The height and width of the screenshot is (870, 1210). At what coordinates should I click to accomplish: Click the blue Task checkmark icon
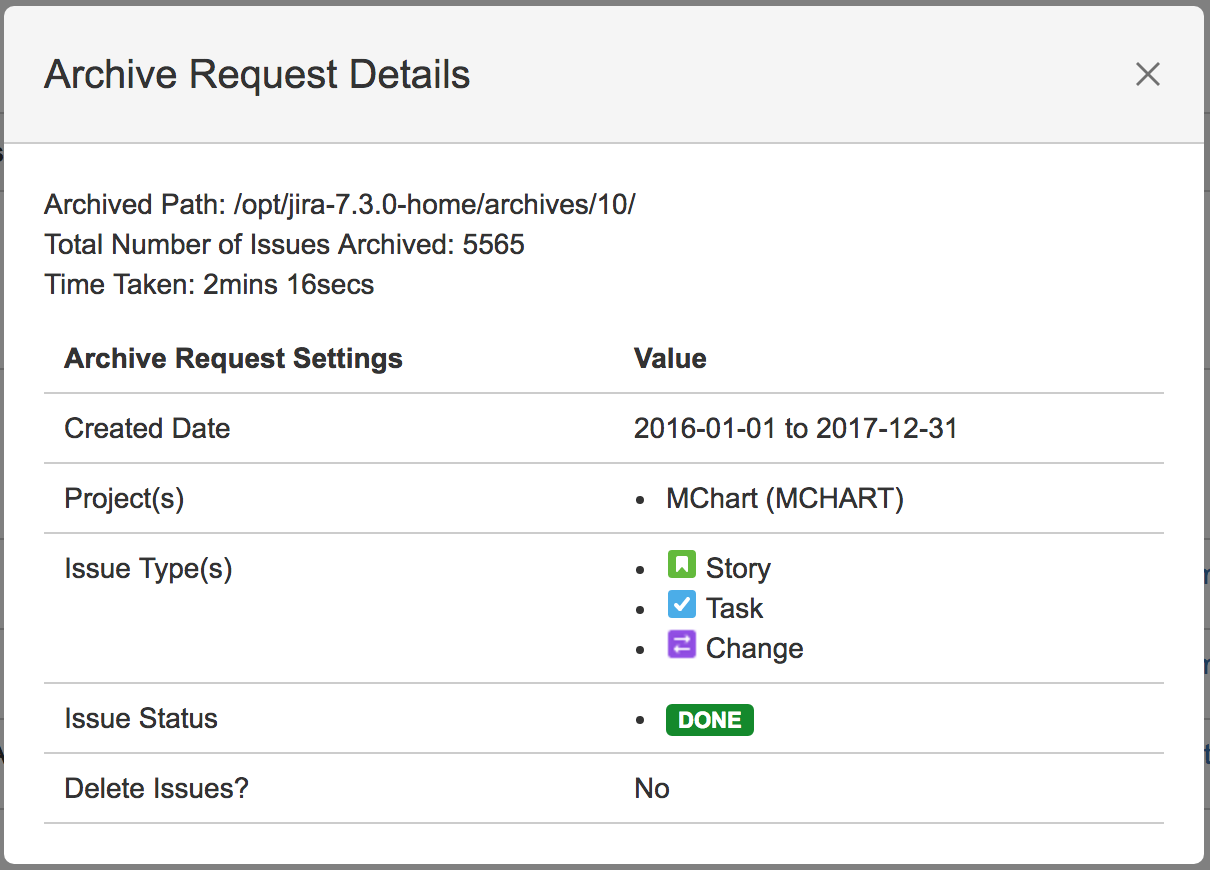681,605
